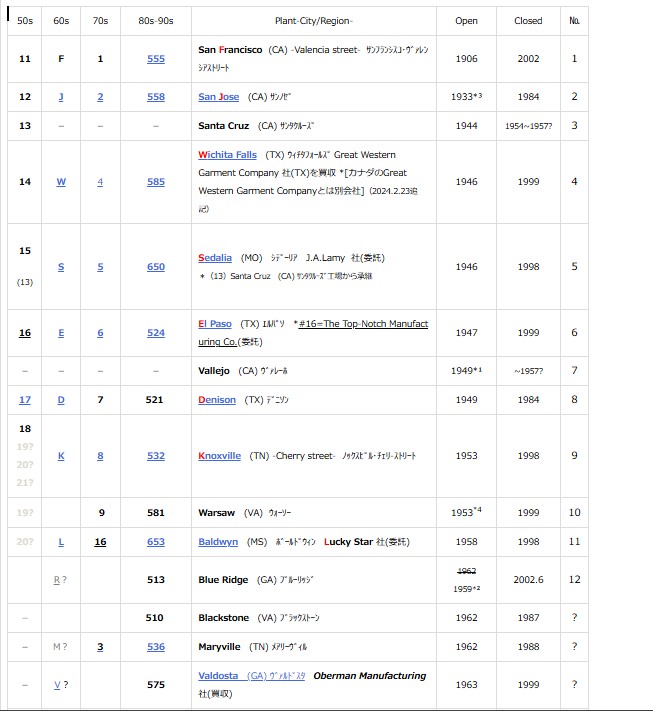653x711 pixels.
Task: Open the Wichita Falls plant link
Action: pos(227,155)
